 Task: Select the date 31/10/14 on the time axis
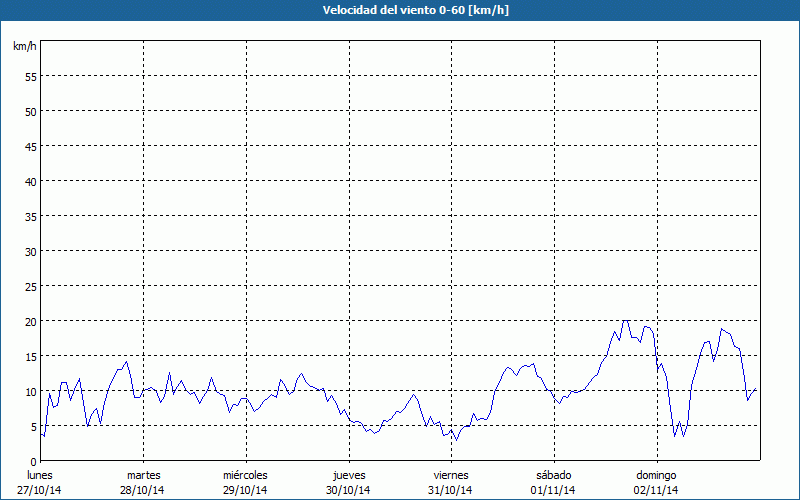[x=451, y=490]
